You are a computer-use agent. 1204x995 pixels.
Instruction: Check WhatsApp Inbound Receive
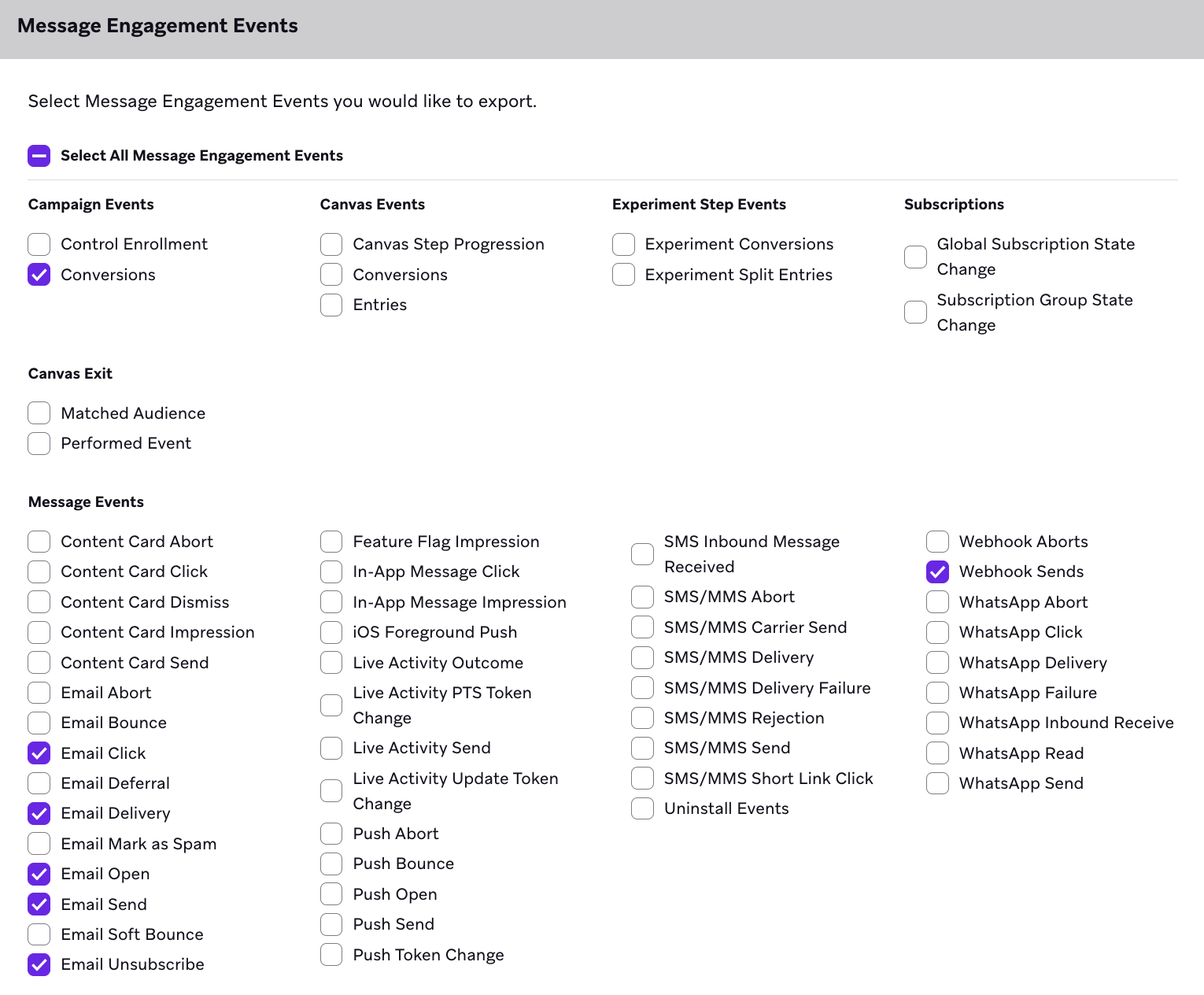click(936, 723)
